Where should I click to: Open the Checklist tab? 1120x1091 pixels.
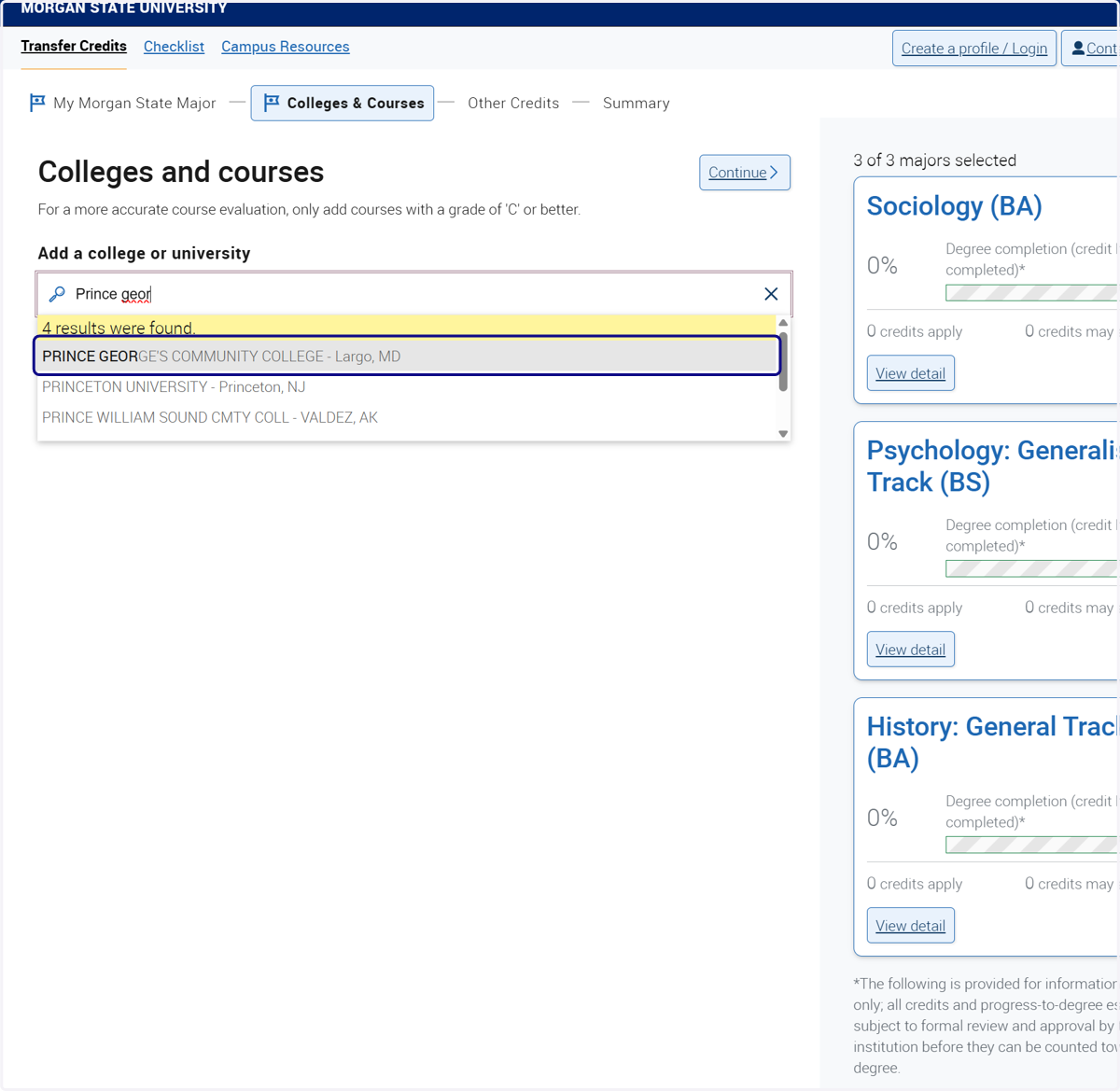tap(174, 47)
